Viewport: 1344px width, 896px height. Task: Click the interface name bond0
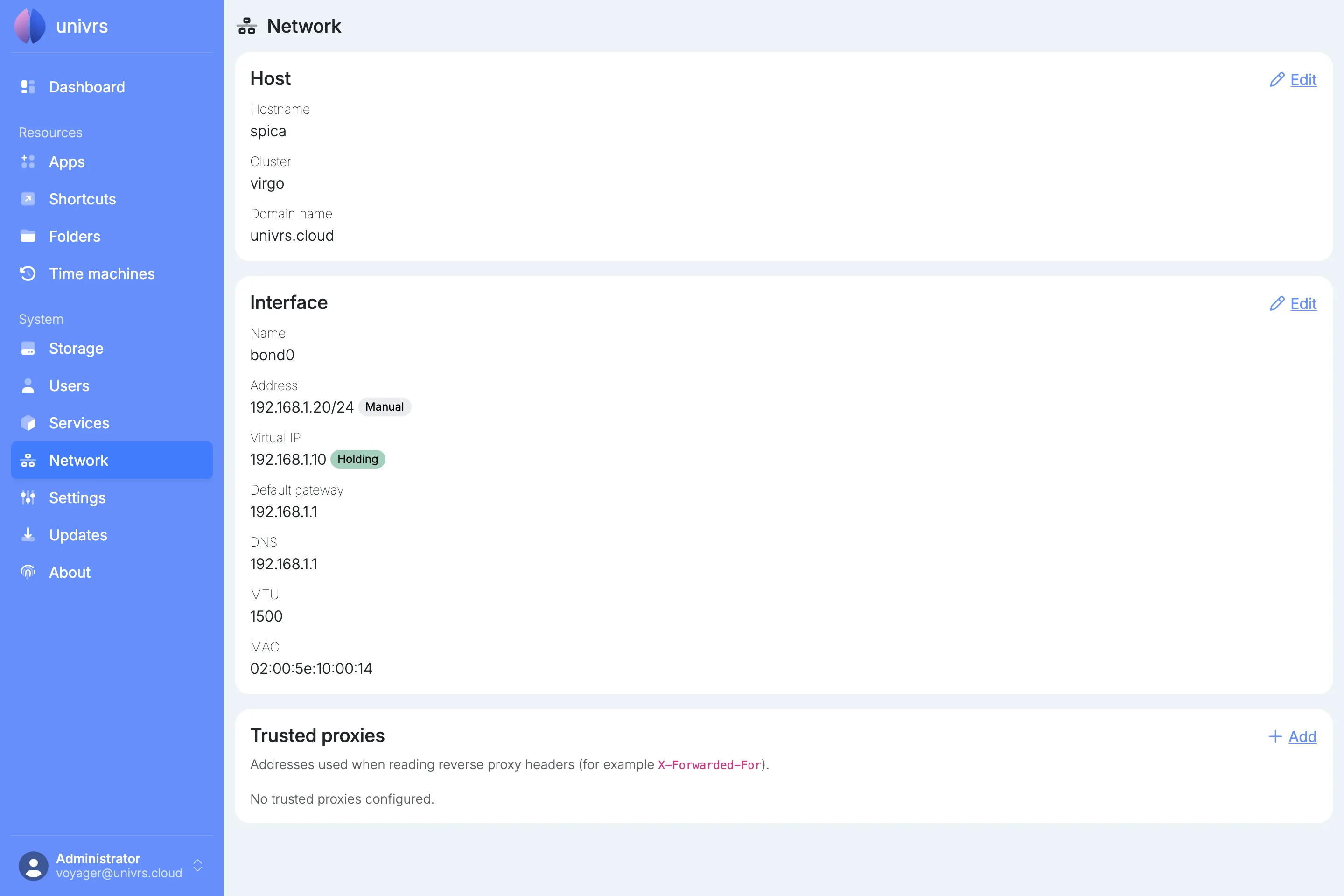(x=272, y=355)
